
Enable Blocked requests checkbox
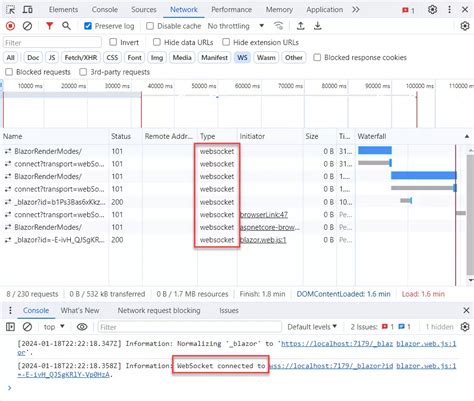pyautogui.click(x=9, y=72)
